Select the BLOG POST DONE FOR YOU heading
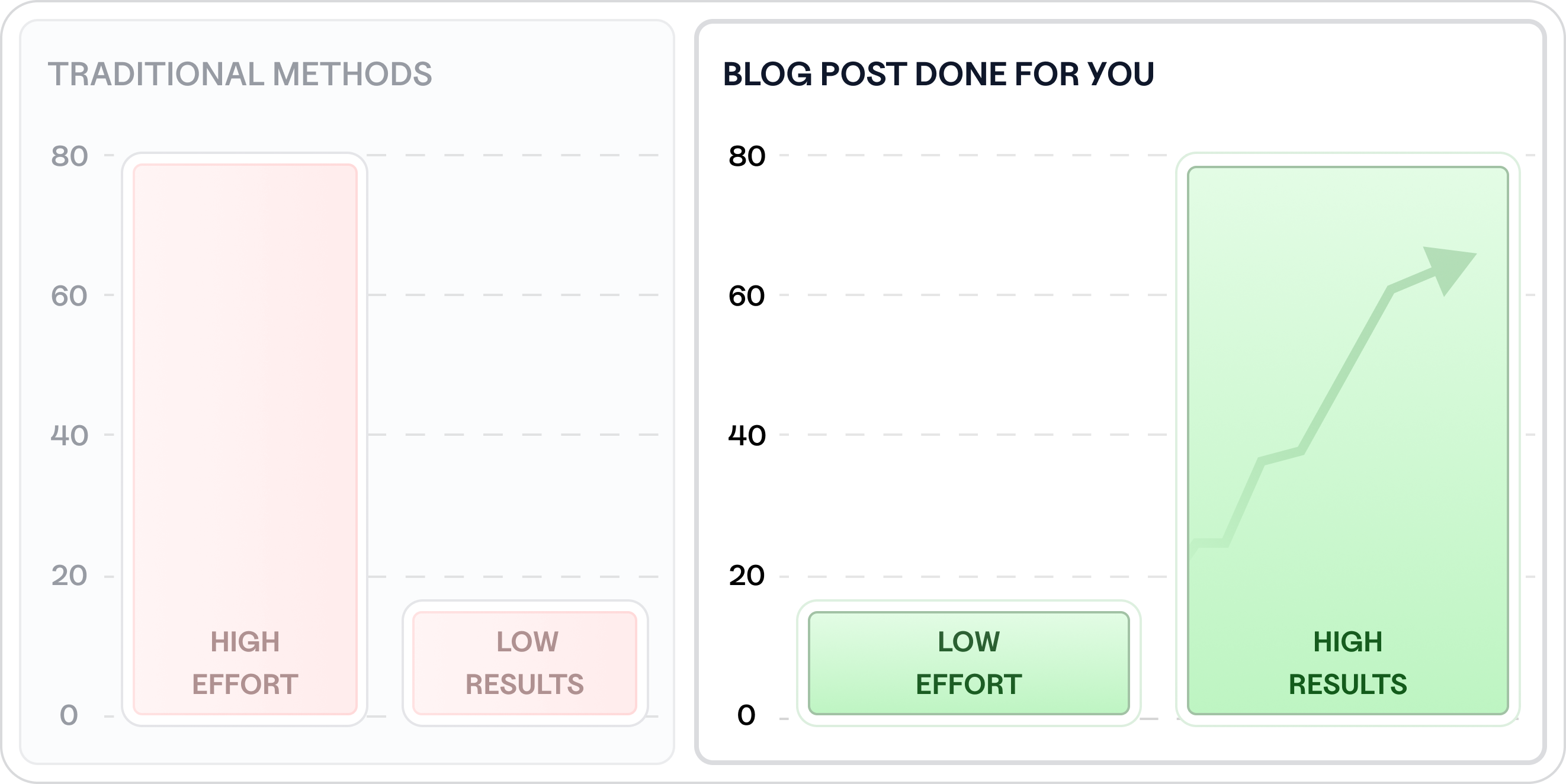The width and height of the screenshot is (1566, 784). point(938,74)
